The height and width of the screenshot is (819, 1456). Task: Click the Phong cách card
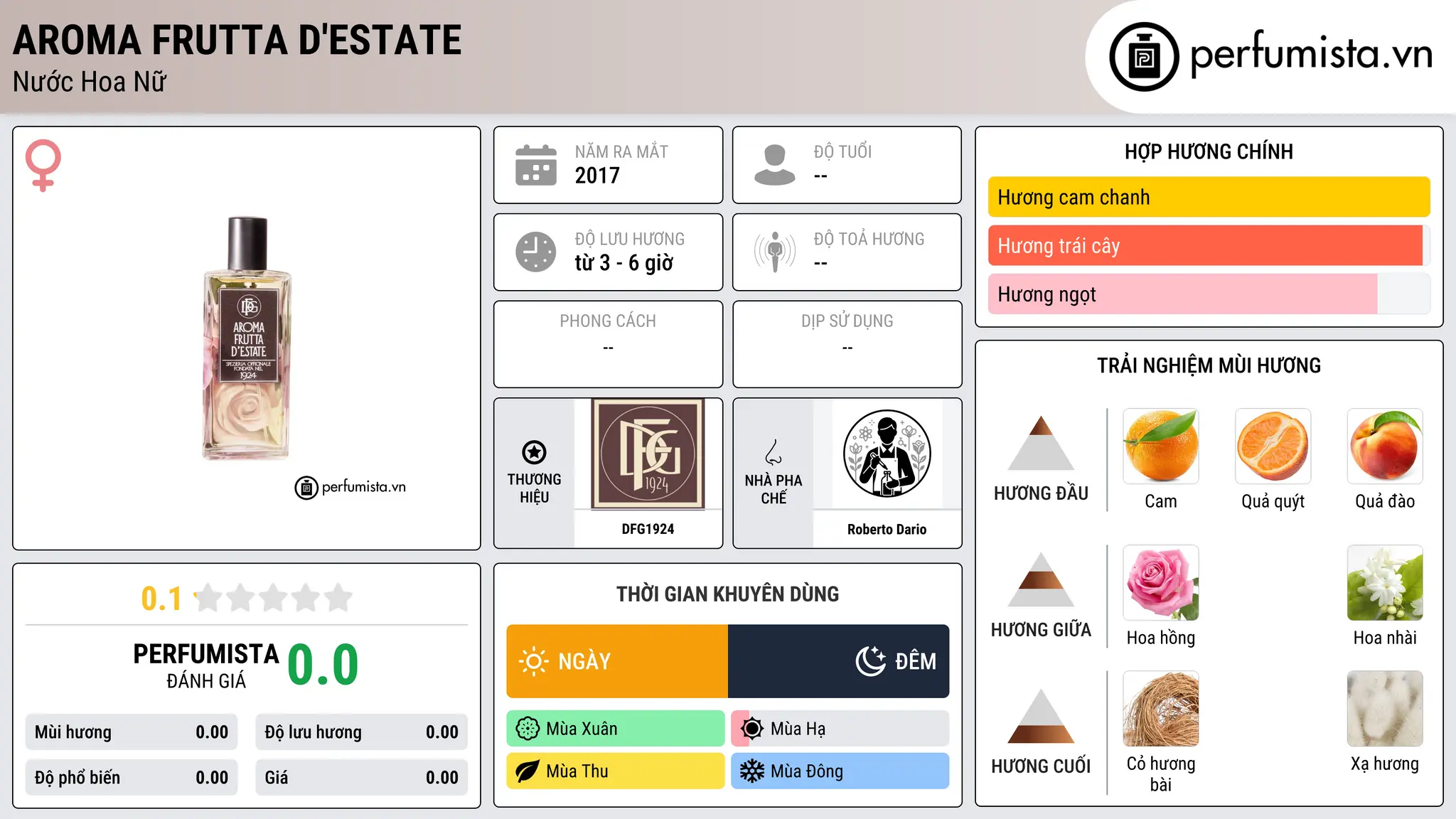pos(609,344)
